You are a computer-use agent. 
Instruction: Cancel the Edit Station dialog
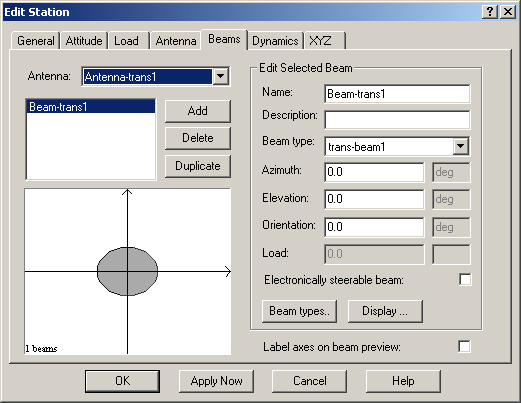click(x=310, y=381)
